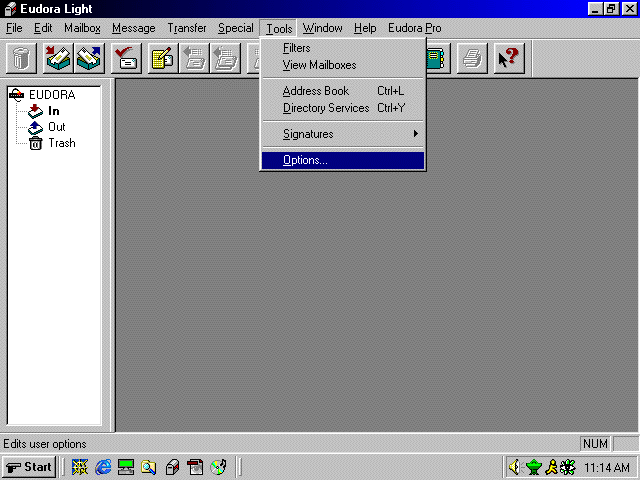Open the Mailbox menu
Screen dimensions: 640x480
click(82, 28)
